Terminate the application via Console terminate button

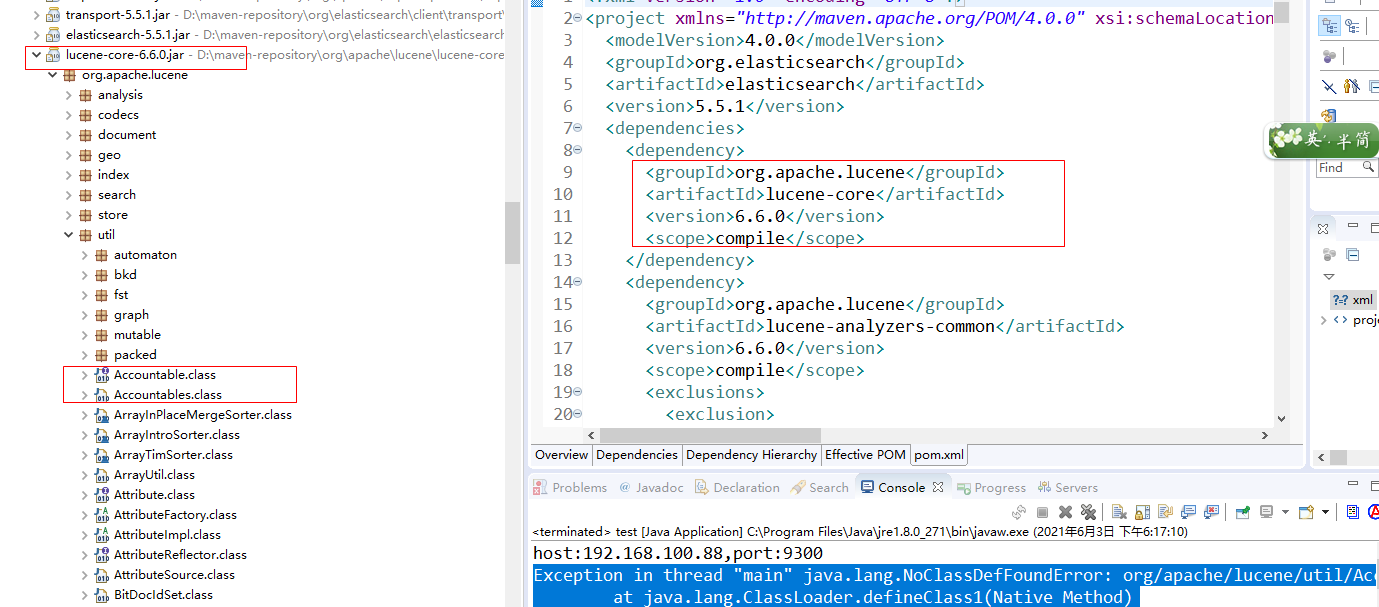tap(1042, 511)
